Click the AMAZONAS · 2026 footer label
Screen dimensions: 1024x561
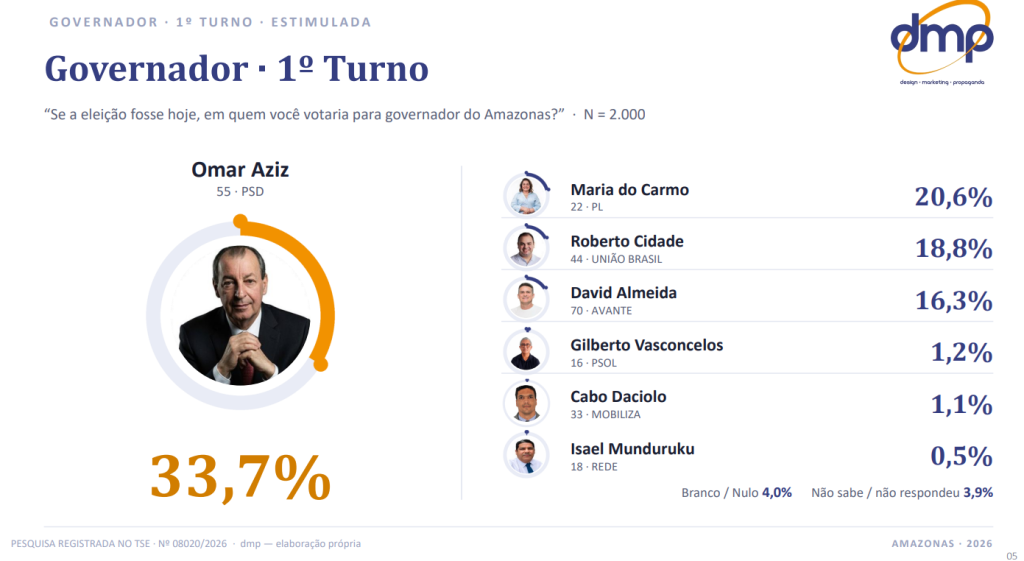point(942,543)
